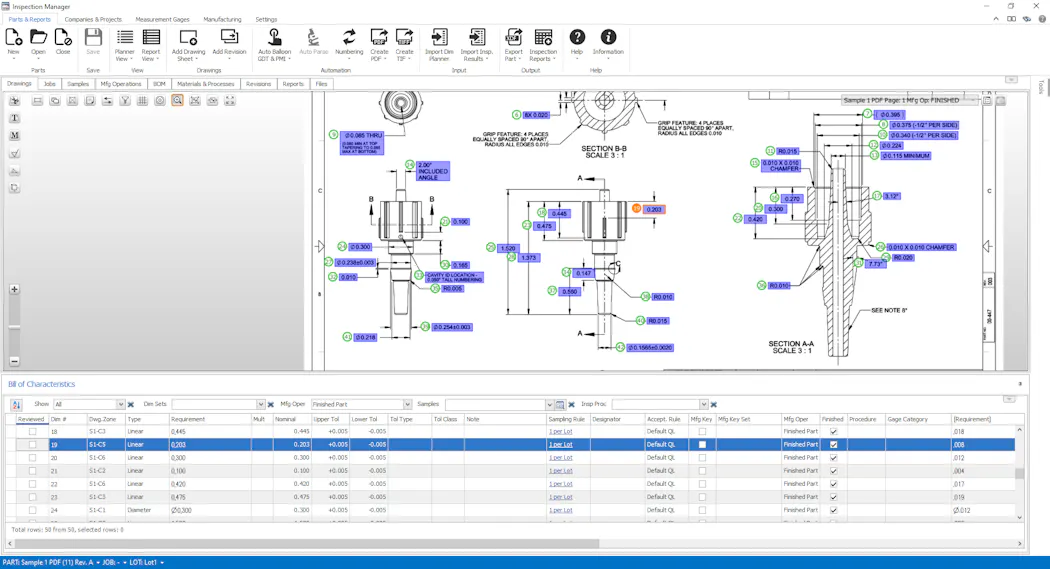Click the 1 per Lot link for dimension 24

560,510
